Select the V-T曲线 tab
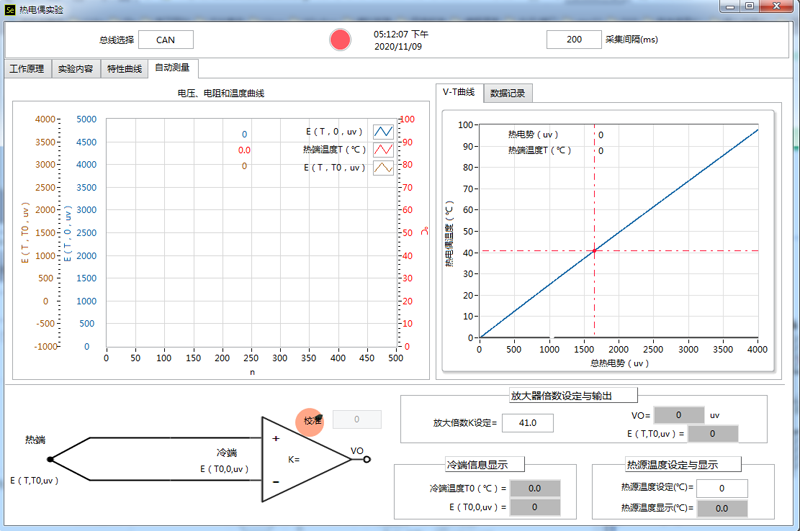 [x=460, y=92]
